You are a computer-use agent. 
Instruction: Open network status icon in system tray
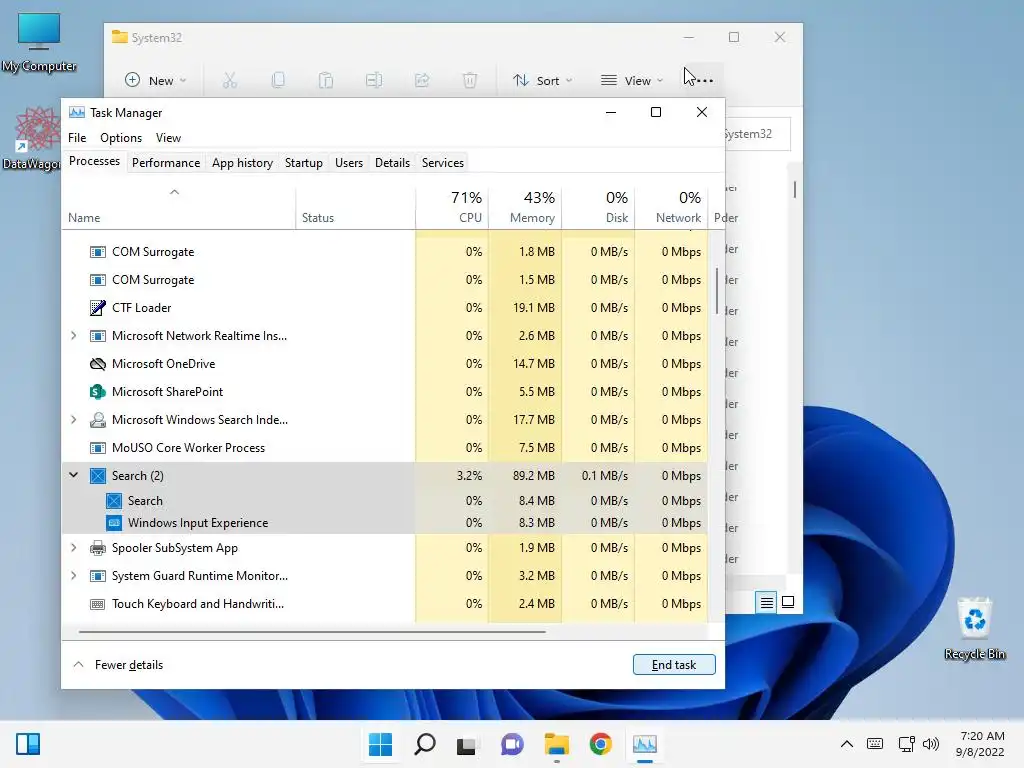click(906, 744)
